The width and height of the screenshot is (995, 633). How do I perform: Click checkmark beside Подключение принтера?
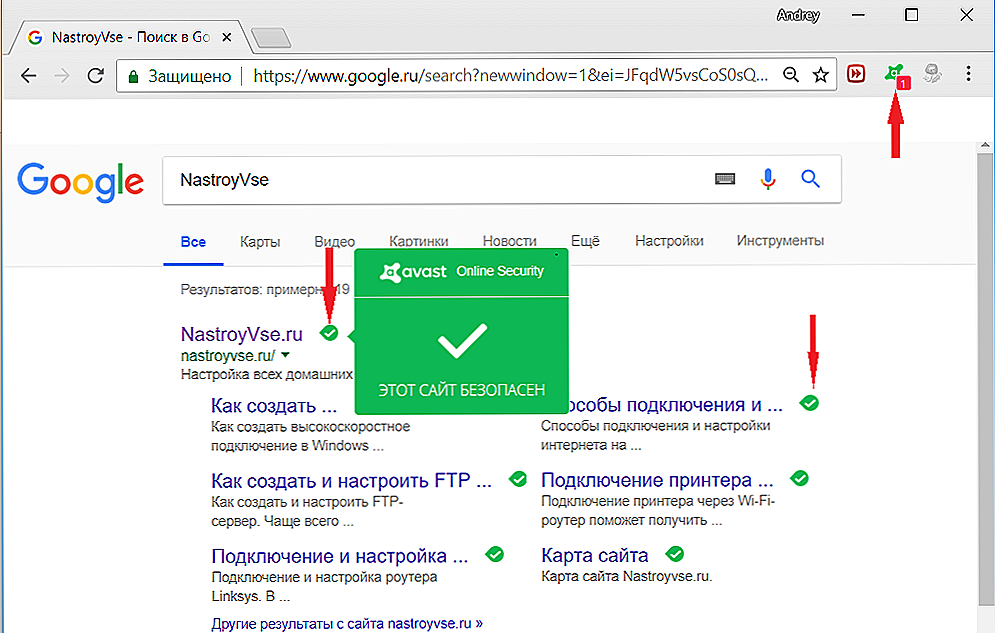pyautogui.click(x=800, y=478)
